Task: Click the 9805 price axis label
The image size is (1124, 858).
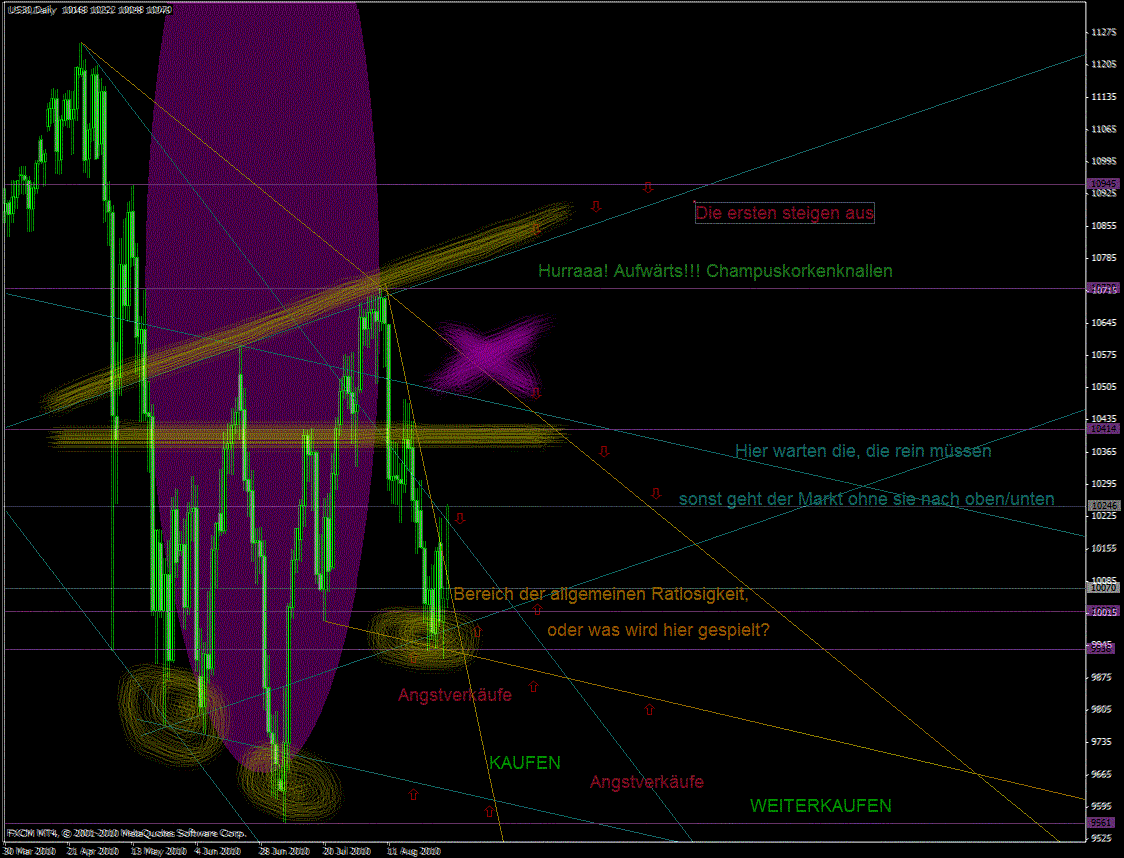Action: [x=1104, y=710]
